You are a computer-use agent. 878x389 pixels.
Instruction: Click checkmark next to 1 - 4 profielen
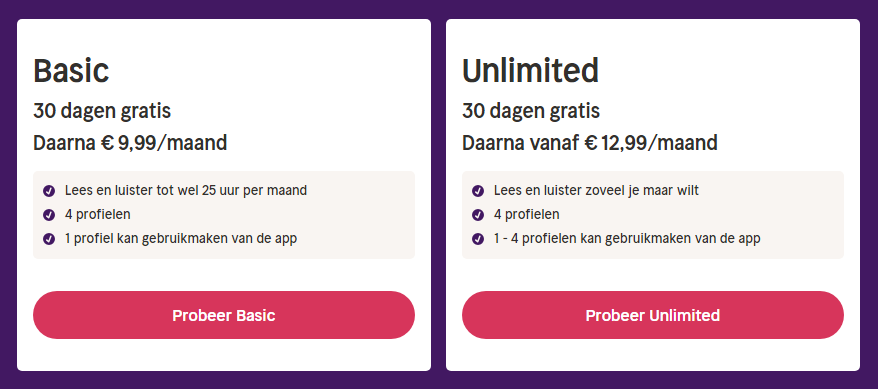coord(478,239)
